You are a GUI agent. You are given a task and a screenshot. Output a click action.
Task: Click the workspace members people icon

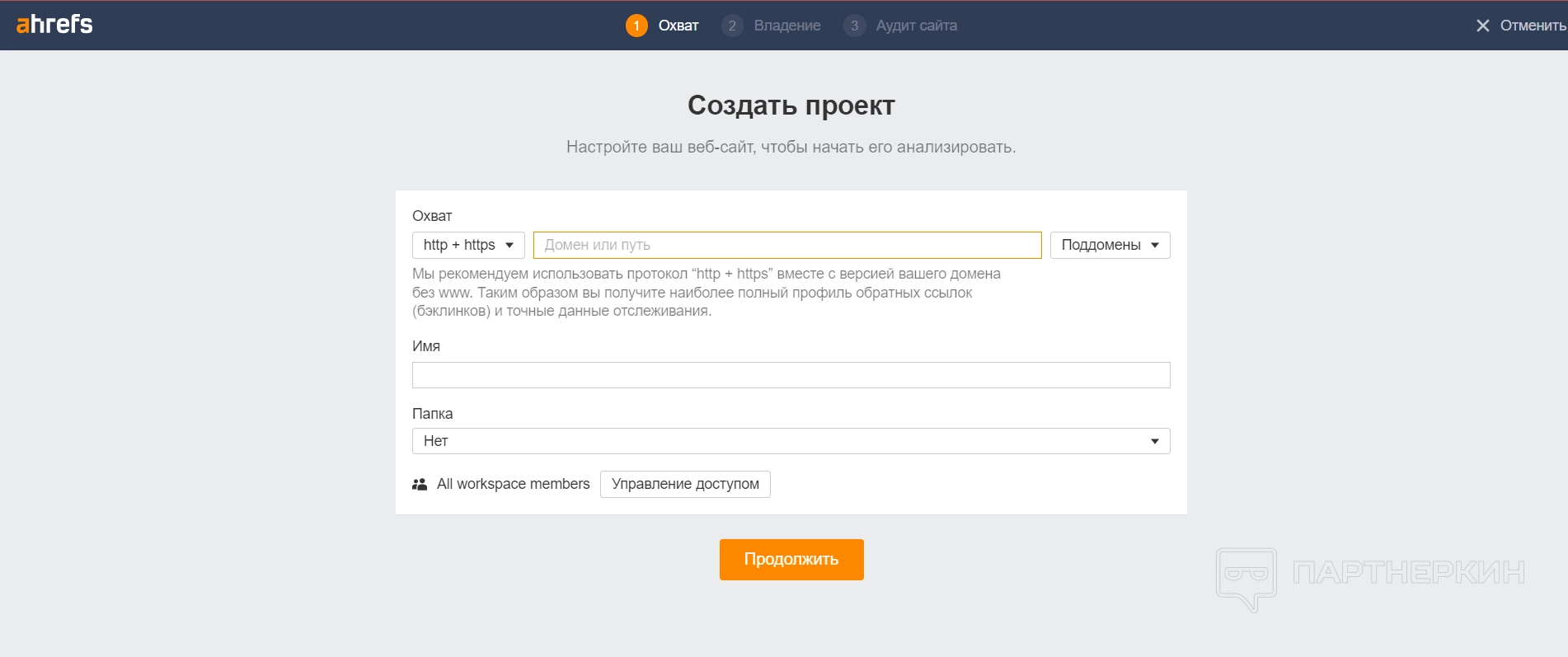(x=420, y=484)
